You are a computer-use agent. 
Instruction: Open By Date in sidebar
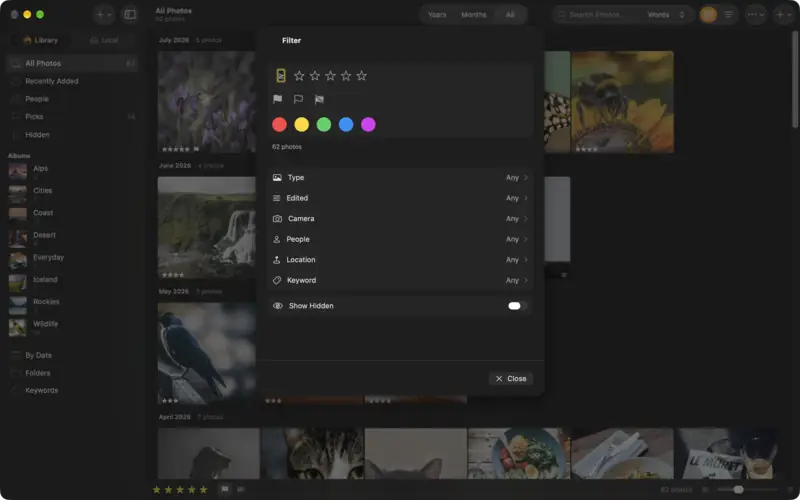pos(72,355)
